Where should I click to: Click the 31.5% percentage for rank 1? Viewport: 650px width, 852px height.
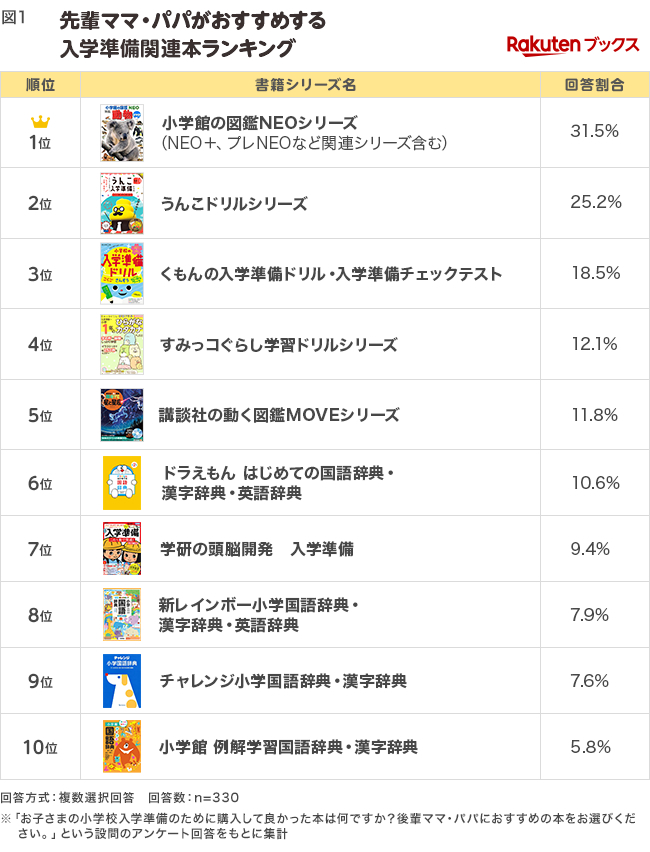coord(595,131)
